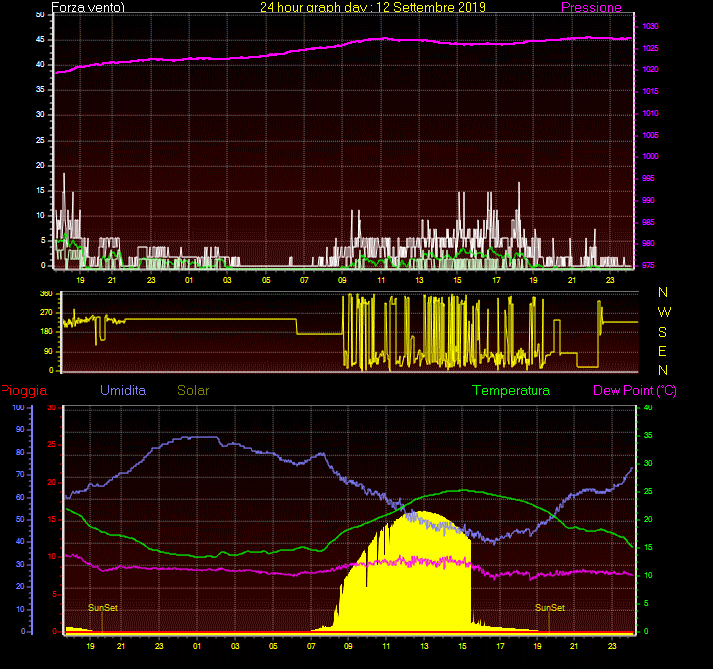Click hour "13" on the wind chart time axis

[419, 280]
